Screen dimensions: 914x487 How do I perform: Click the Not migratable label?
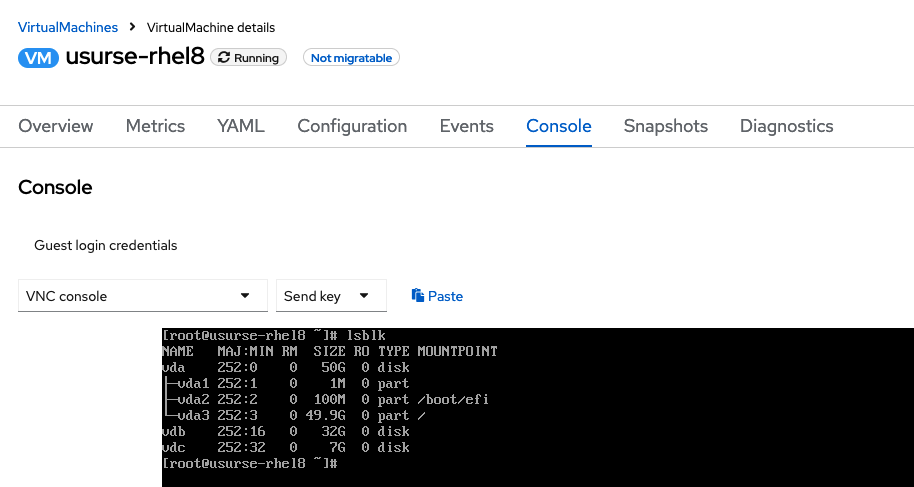[x=351, y=58]
